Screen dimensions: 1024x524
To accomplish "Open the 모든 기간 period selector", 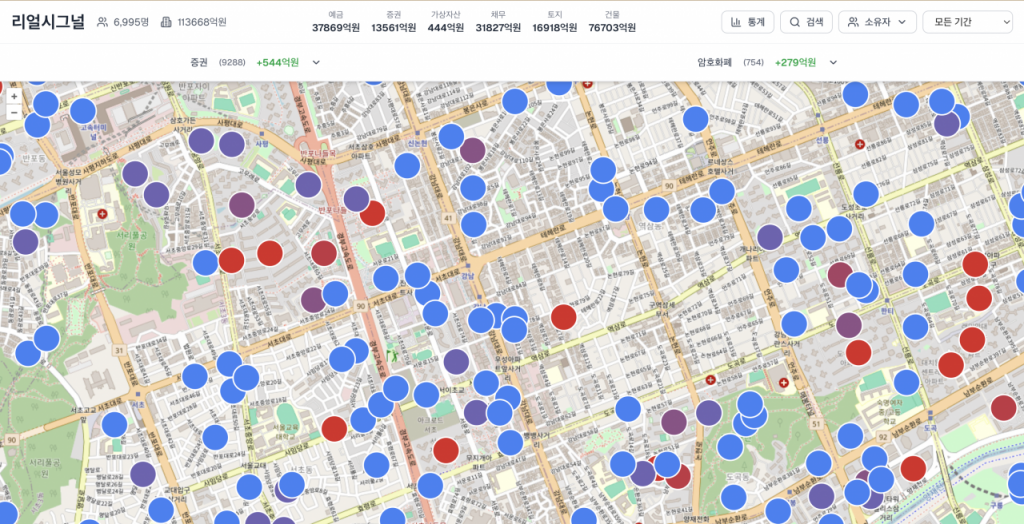I will (967, 22).
